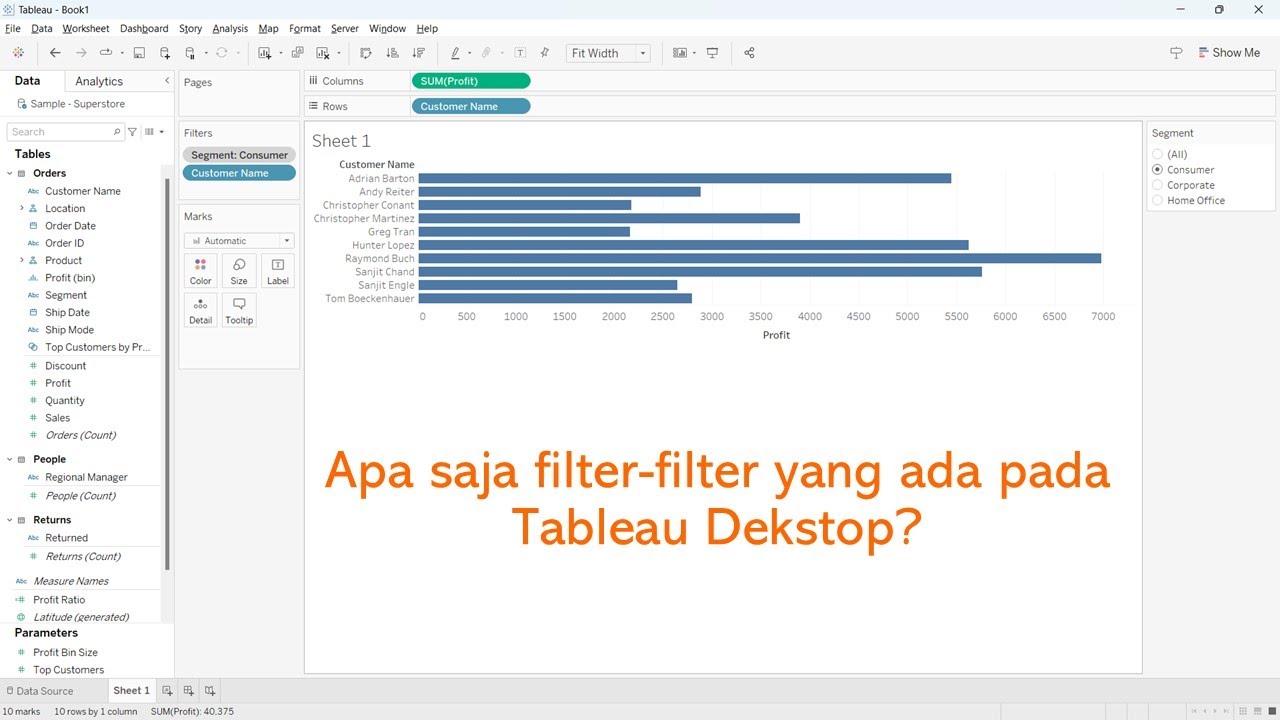Open the Fit Width dropdown
Image resolution: width=1280 pixels, height=720 pixels.
point(608,53)
